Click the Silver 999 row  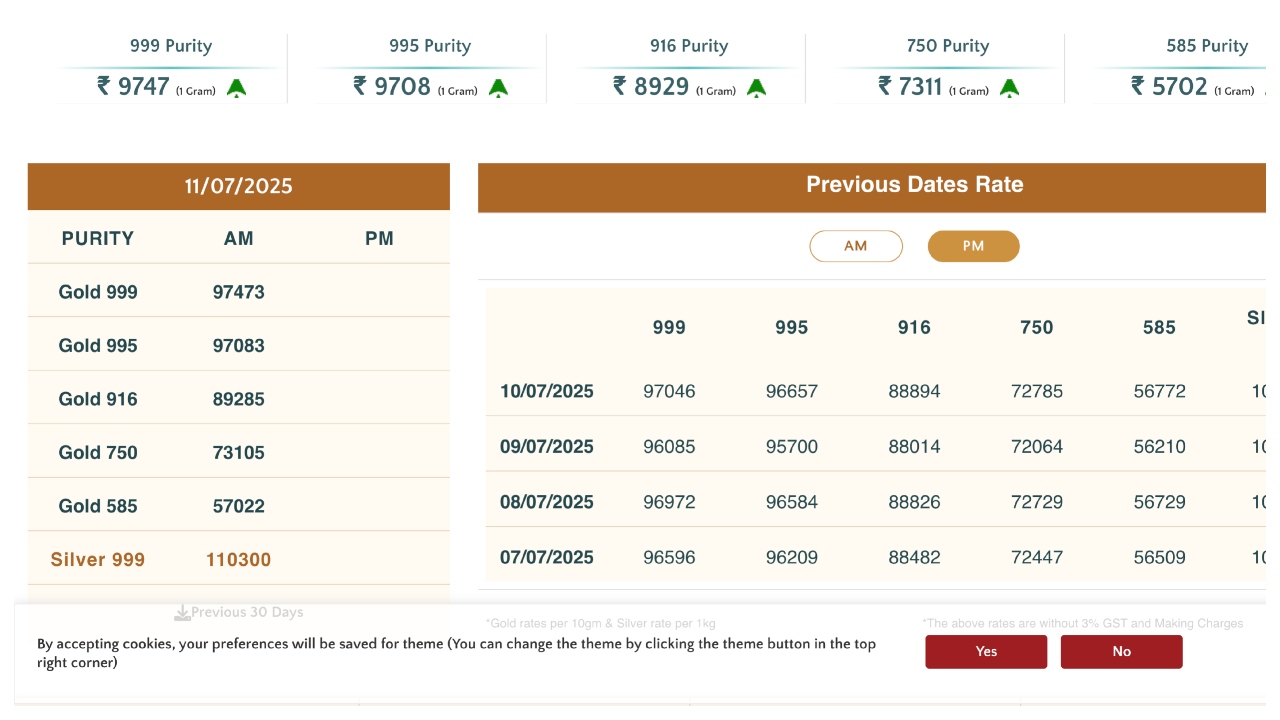[x=98, y=559]
